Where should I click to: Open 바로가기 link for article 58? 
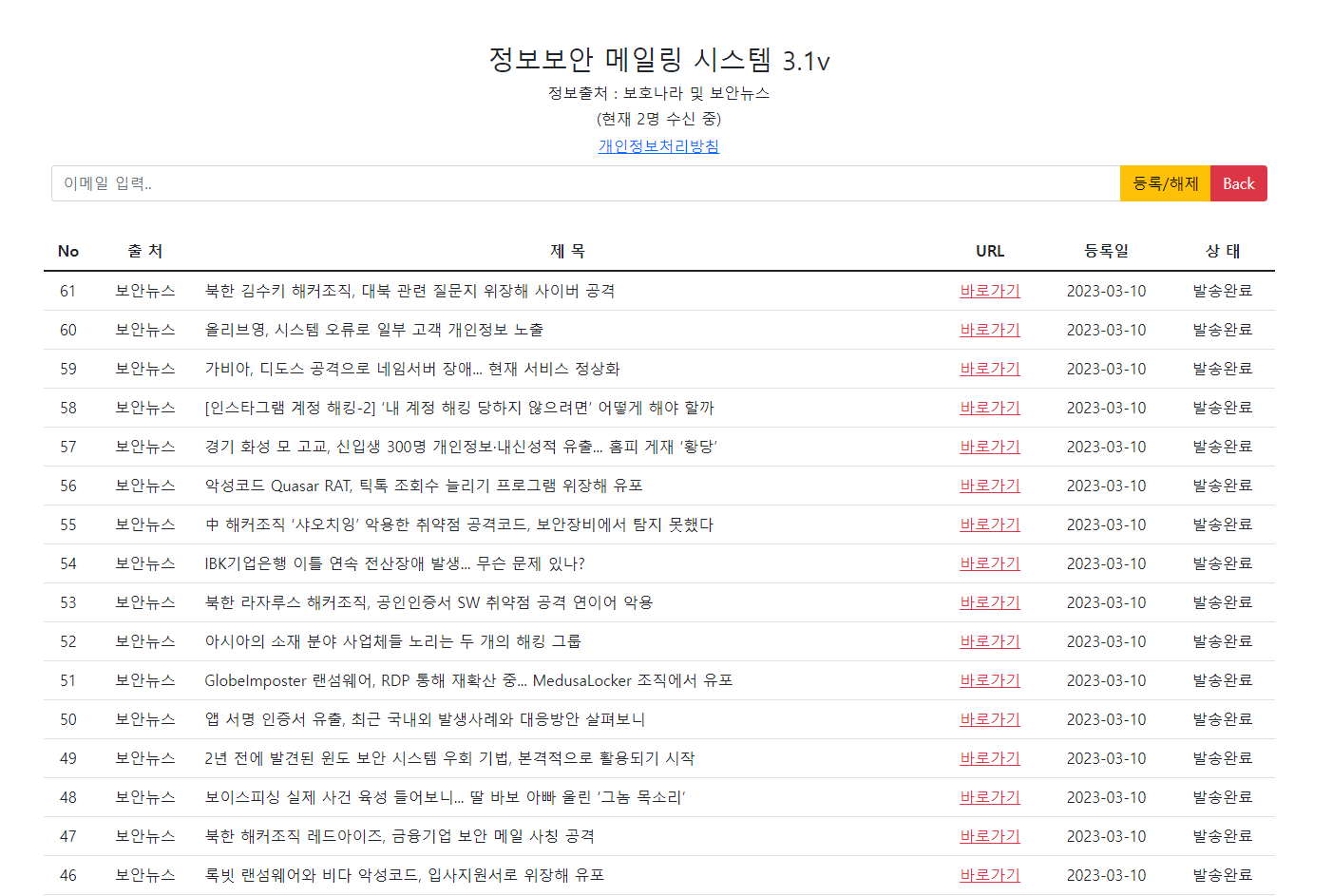[990, 408]
